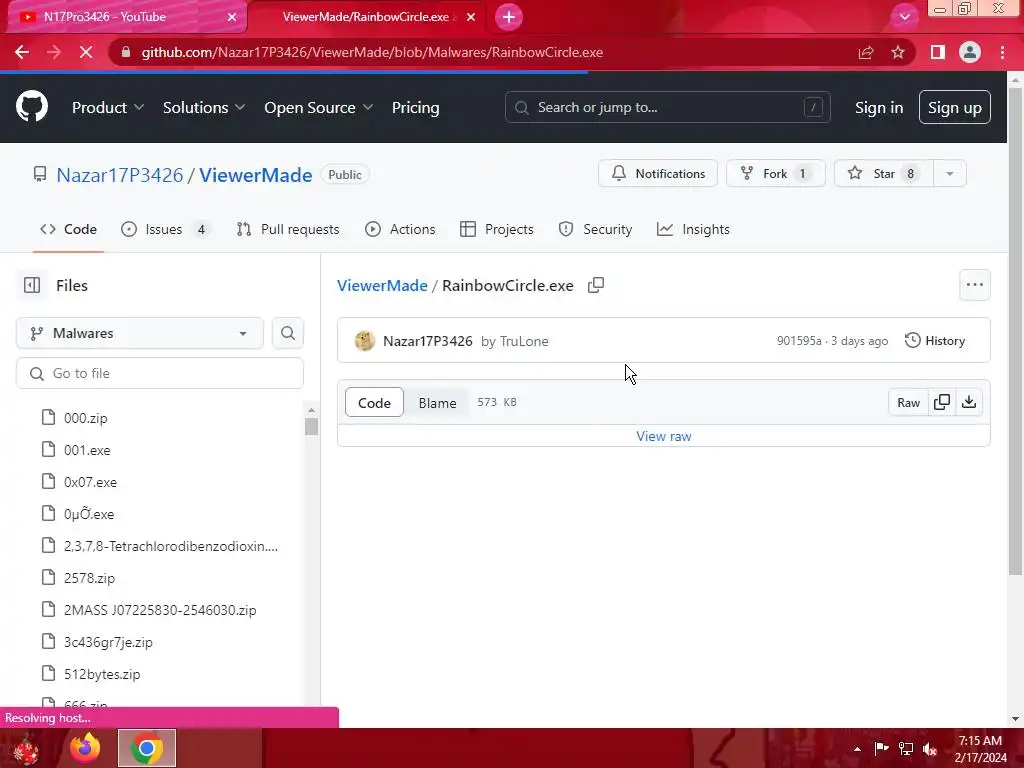Select the Code view toggle
Viewport: 1024px width, 768px height.
coord(374,403)
